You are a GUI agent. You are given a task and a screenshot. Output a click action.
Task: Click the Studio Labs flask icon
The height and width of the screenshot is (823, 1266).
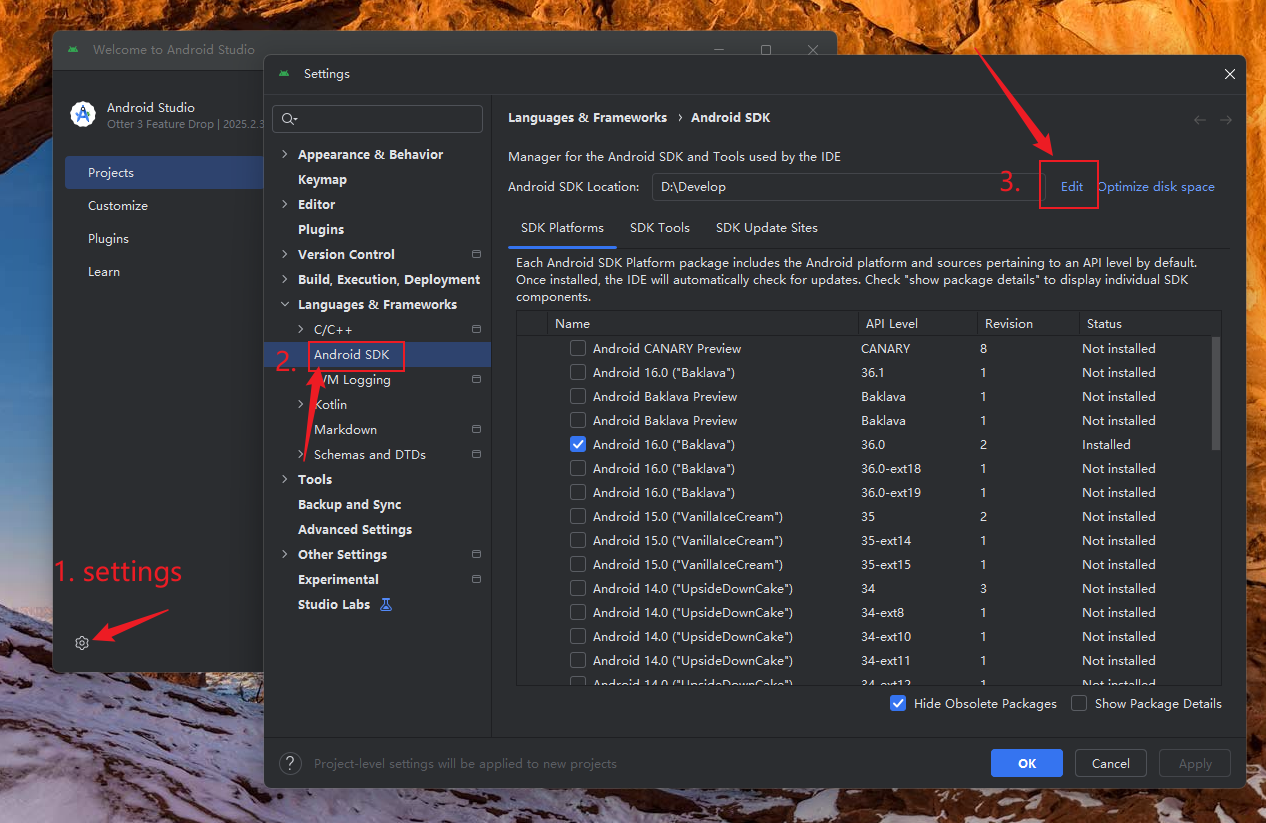tap(386, 604)
